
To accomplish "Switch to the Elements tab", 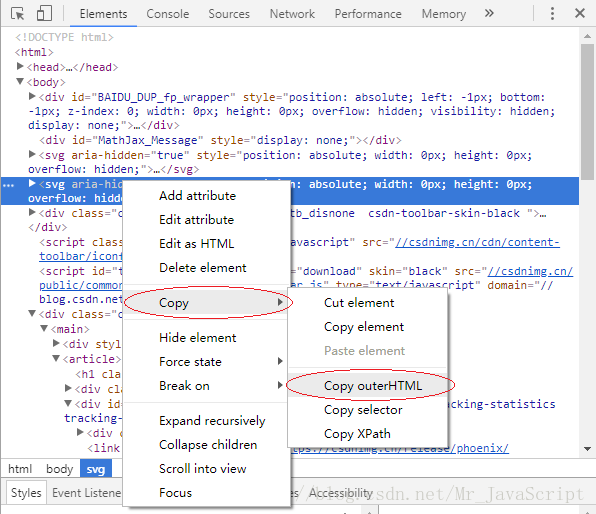I will pos(103,14).
